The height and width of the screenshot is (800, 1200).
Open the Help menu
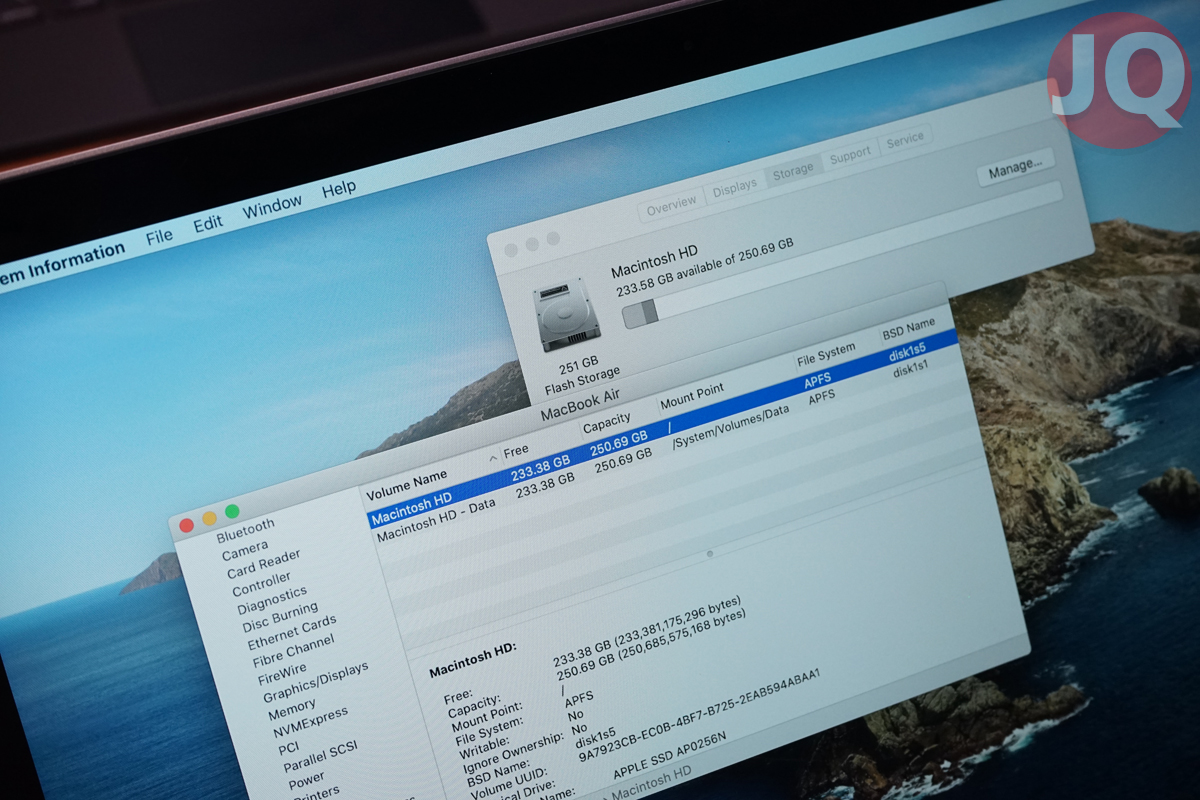[339, 189]
